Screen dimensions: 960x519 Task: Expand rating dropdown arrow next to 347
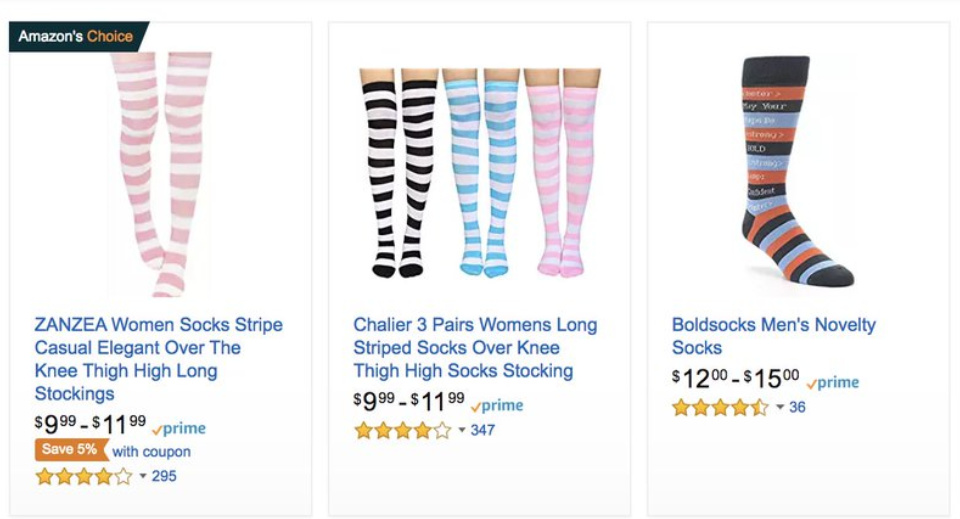462,431
